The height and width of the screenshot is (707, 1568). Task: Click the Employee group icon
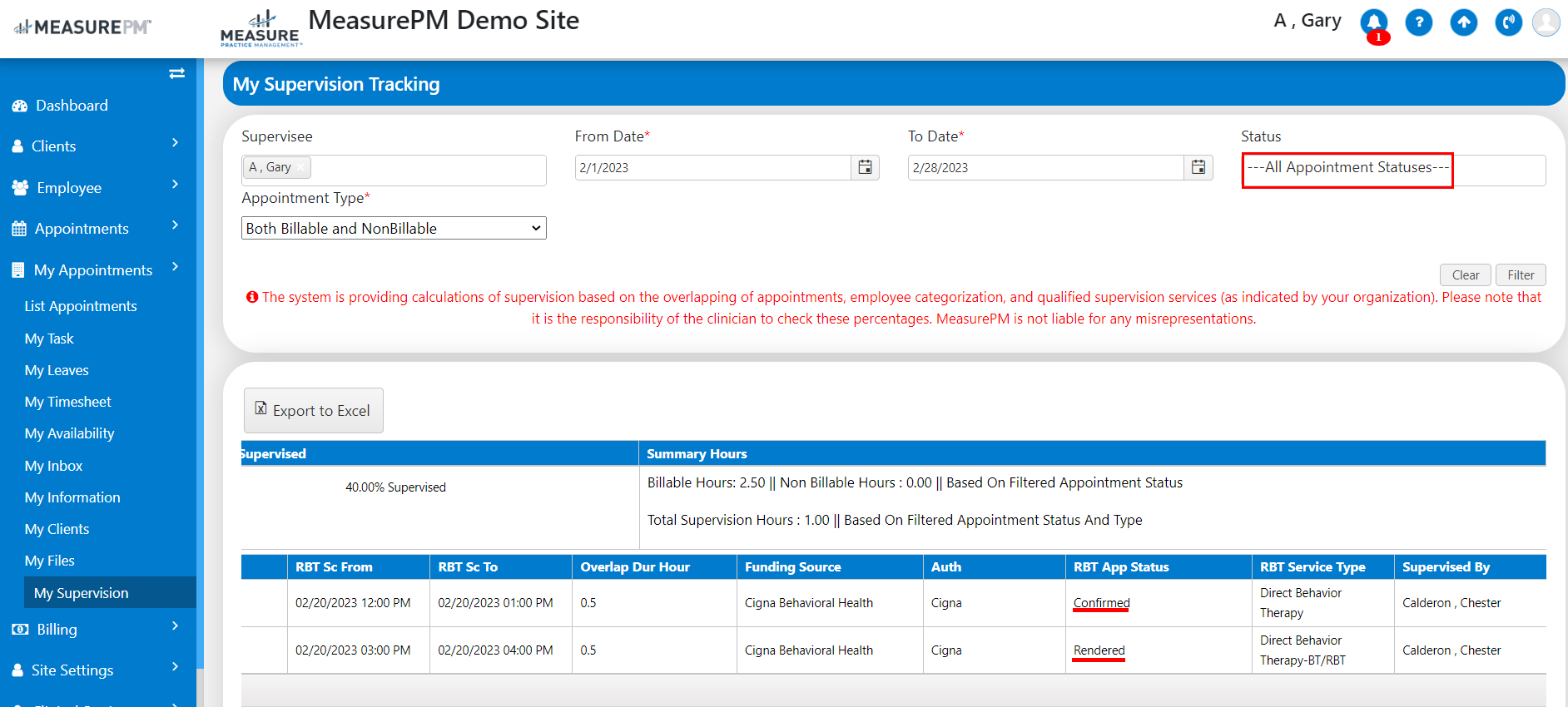[x=21, y=188]
